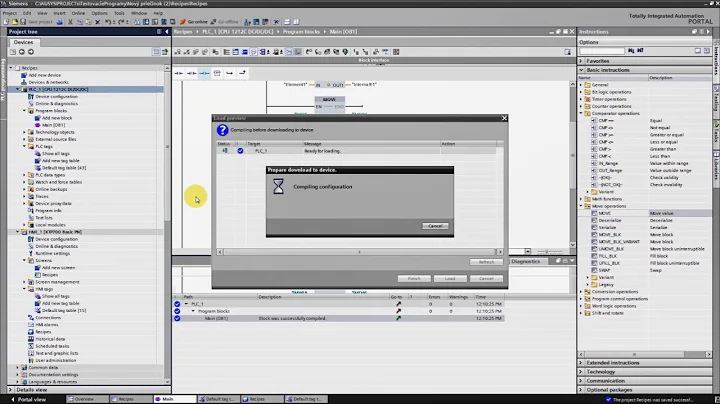Expand the Favorites section in Instructions
Screen dimensions: 720x404
pos(581,61)
